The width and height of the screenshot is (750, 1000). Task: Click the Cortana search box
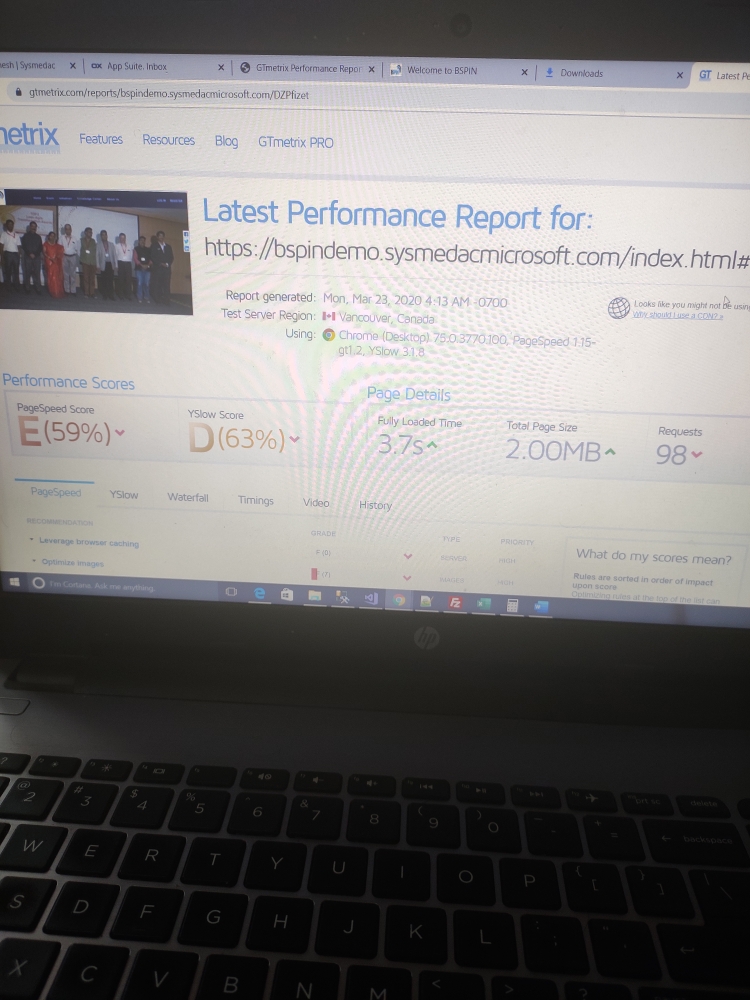click(100, 586)
